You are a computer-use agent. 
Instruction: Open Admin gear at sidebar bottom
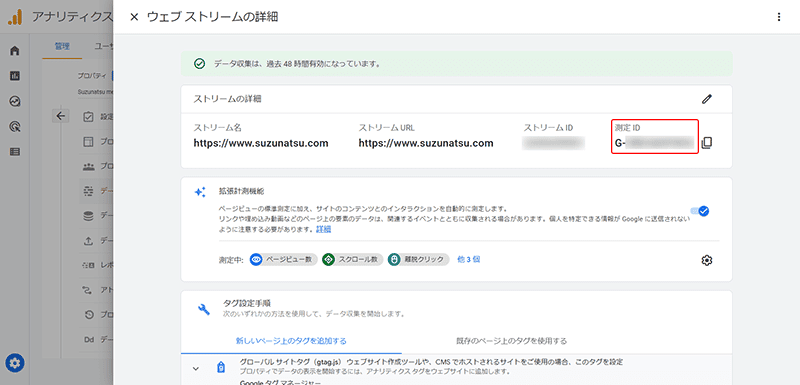(x=15, y=363)
